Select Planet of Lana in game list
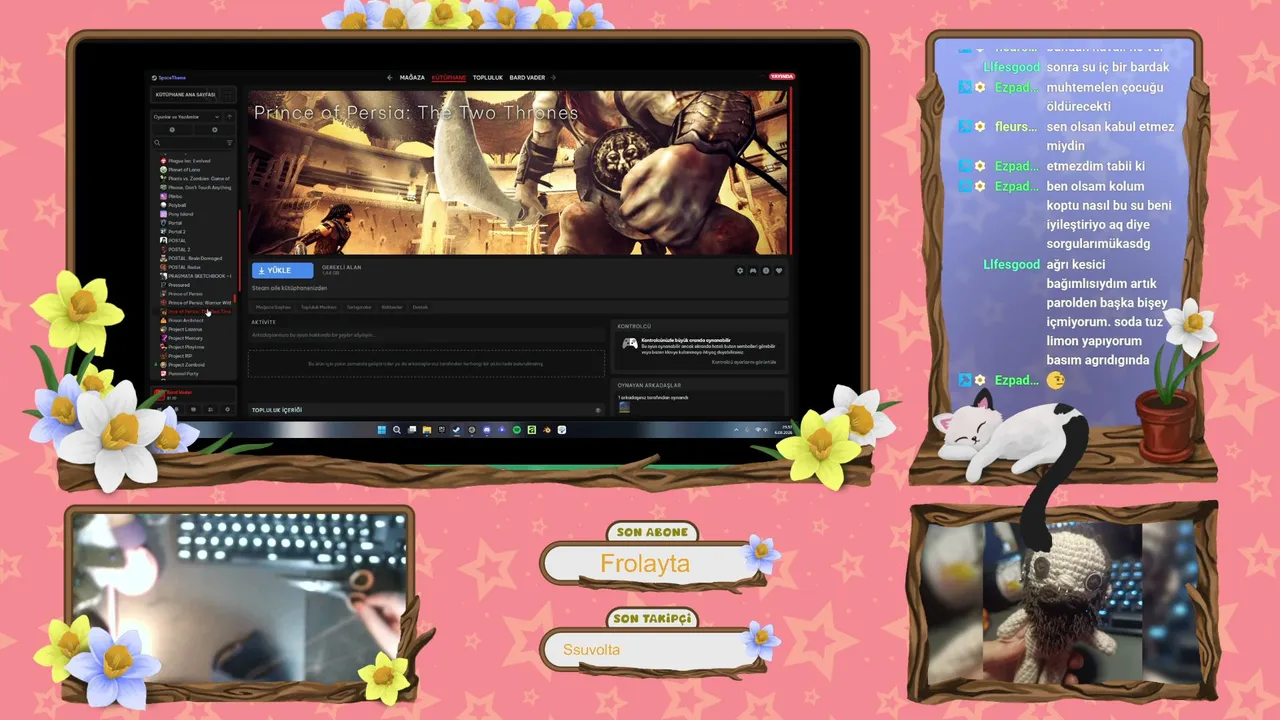The width and height of the screenshot is (1280, 720). point(184,170)
